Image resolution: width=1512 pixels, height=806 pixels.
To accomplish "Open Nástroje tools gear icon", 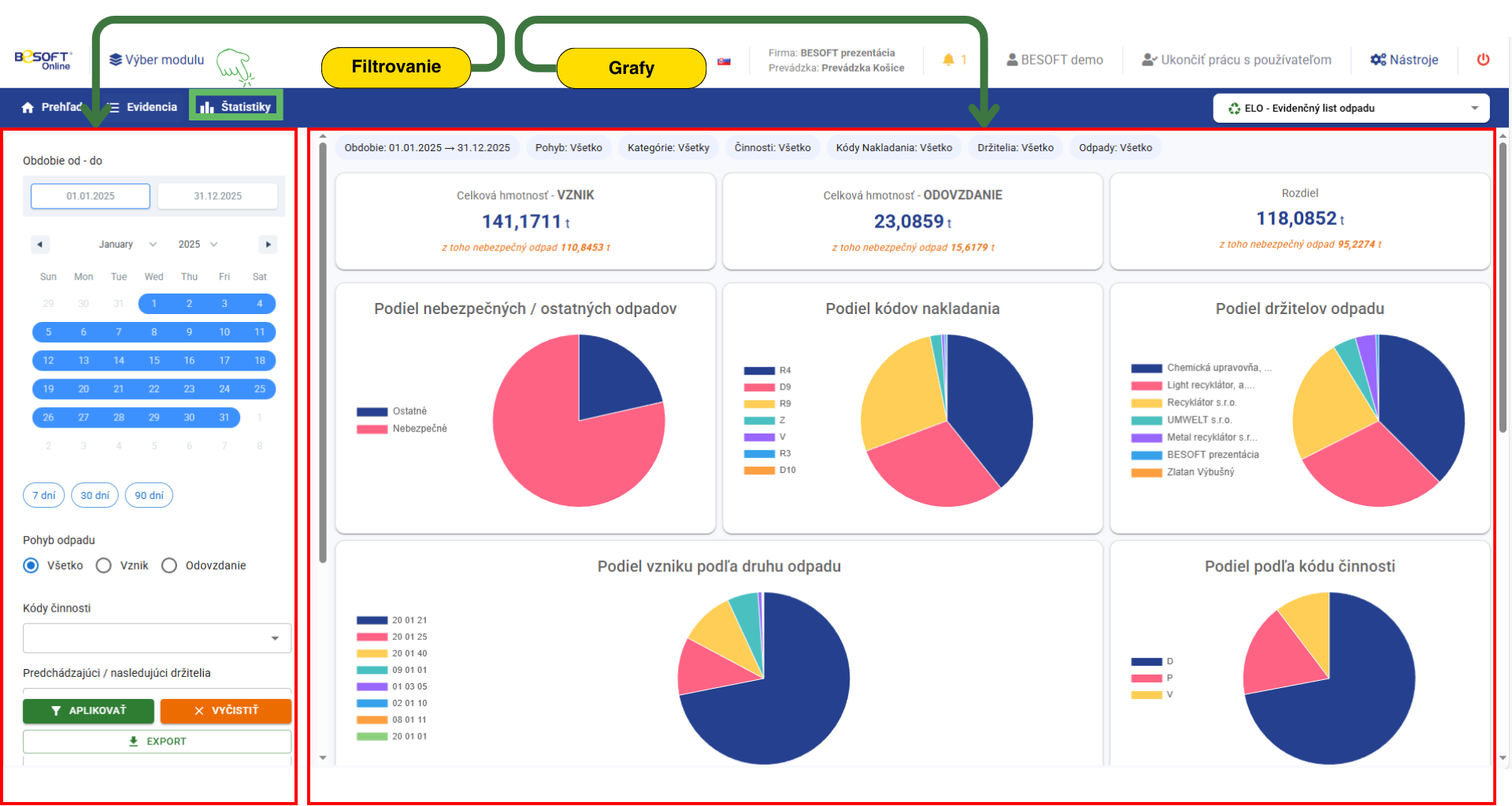I will pyautogui.click(x=1378, y=60).
